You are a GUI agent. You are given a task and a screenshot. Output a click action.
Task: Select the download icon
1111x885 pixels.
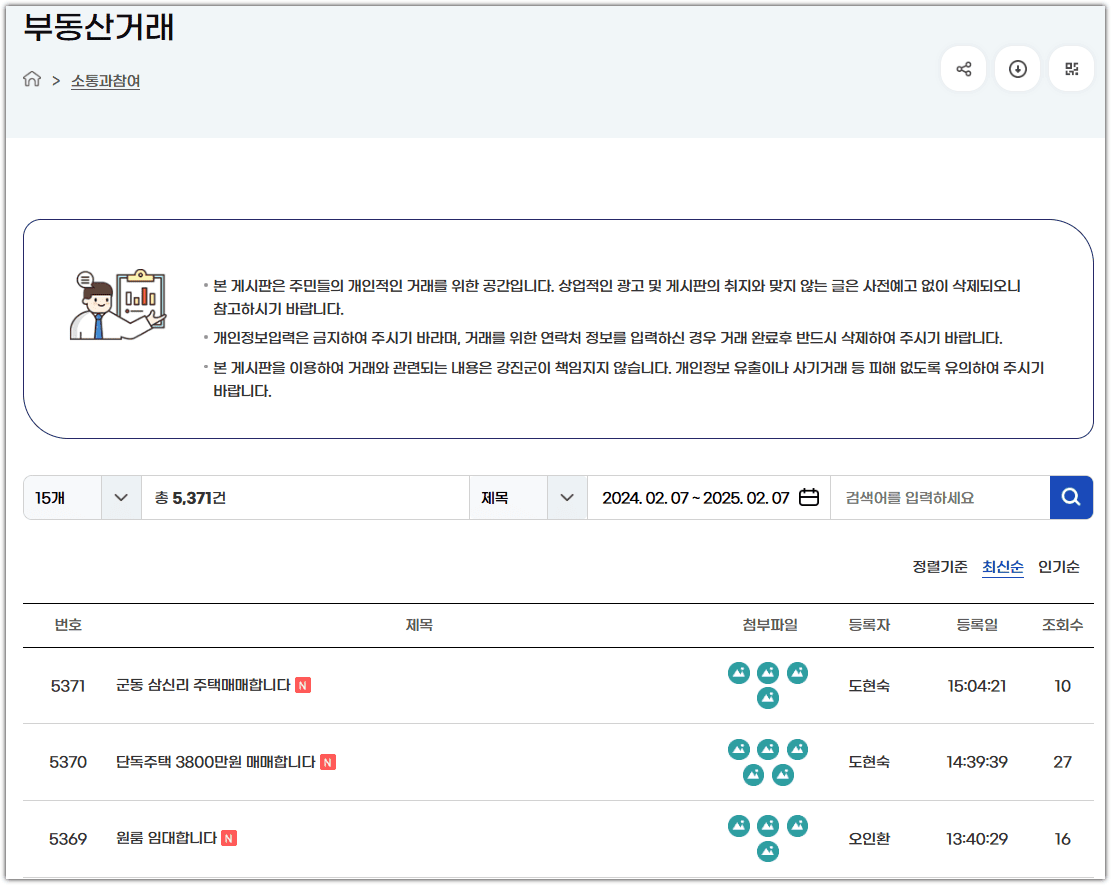point(1017,68)
